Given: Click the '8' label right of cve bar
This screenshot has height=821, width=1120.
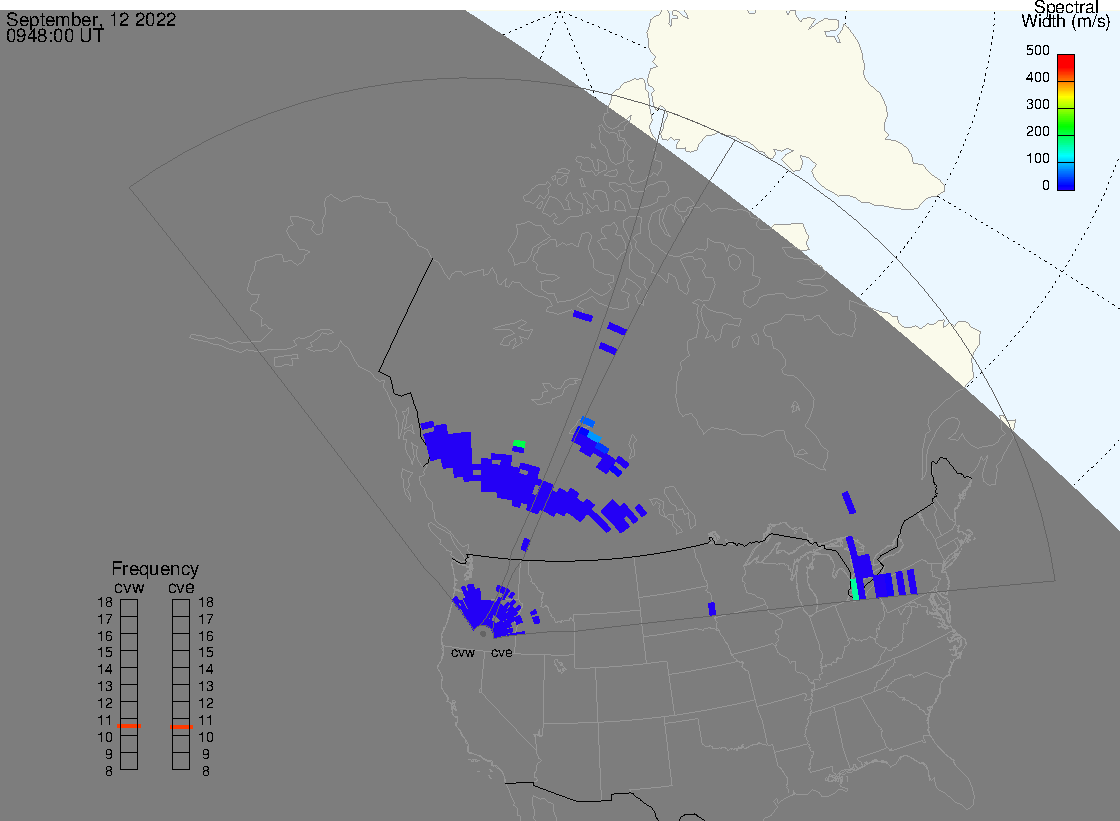Looking at the screenshot, I should coord(206,772).
